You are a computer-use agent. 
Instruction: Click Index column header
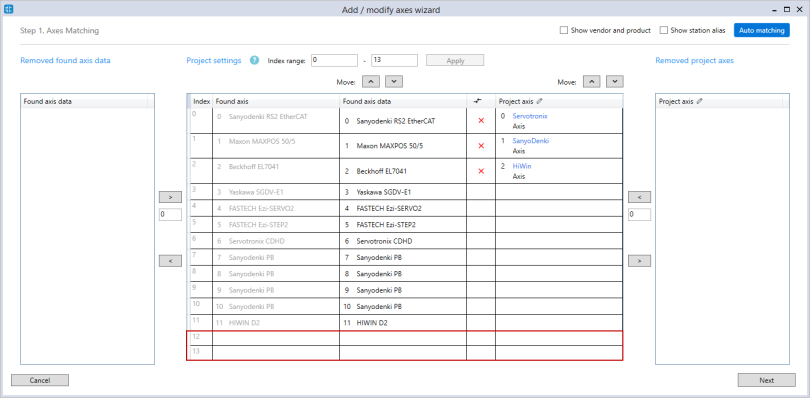click(x=201, y=101)
